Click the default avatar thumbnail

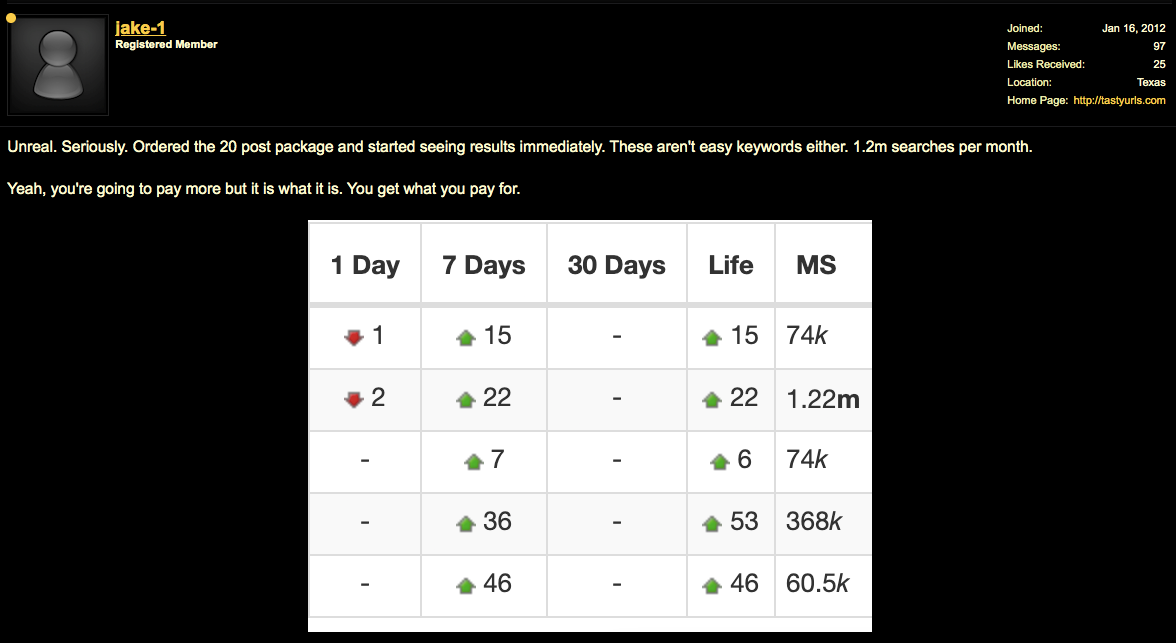pyautogui.click(x=58, y=65)
